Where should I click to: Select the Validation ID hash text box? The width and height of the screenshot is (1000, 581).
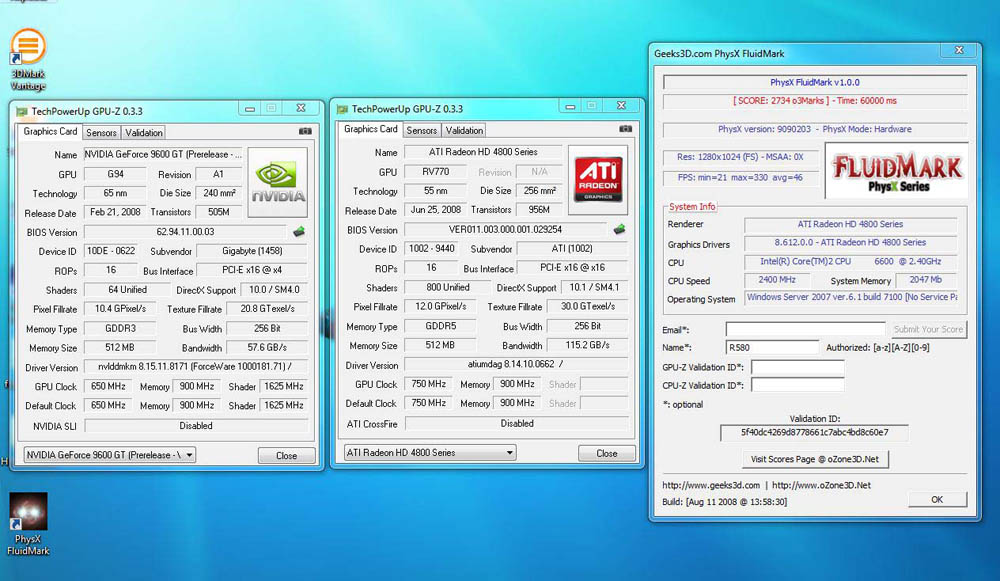(814, 432)
